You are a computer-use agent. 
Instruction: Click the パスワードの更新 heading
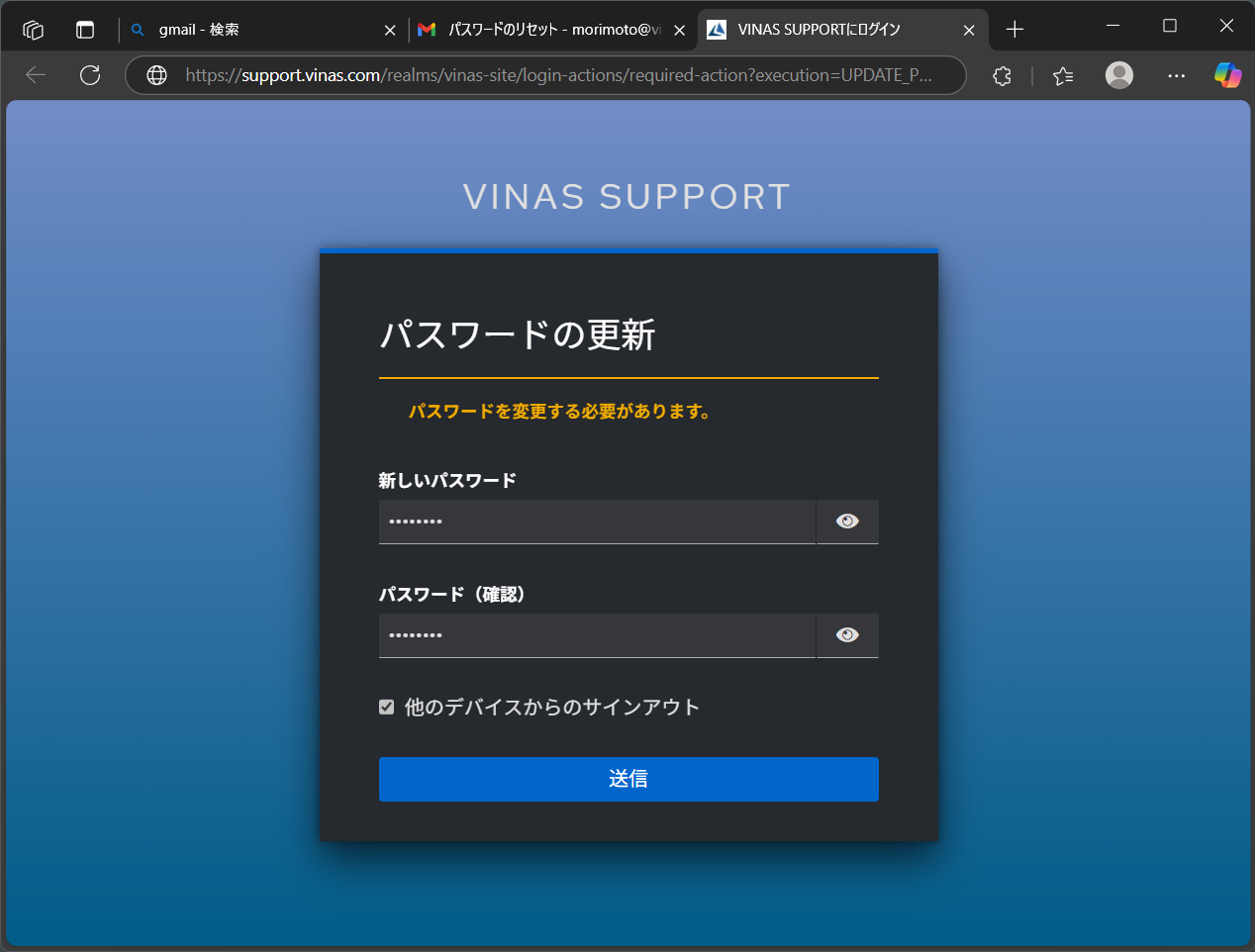point(518,334)
